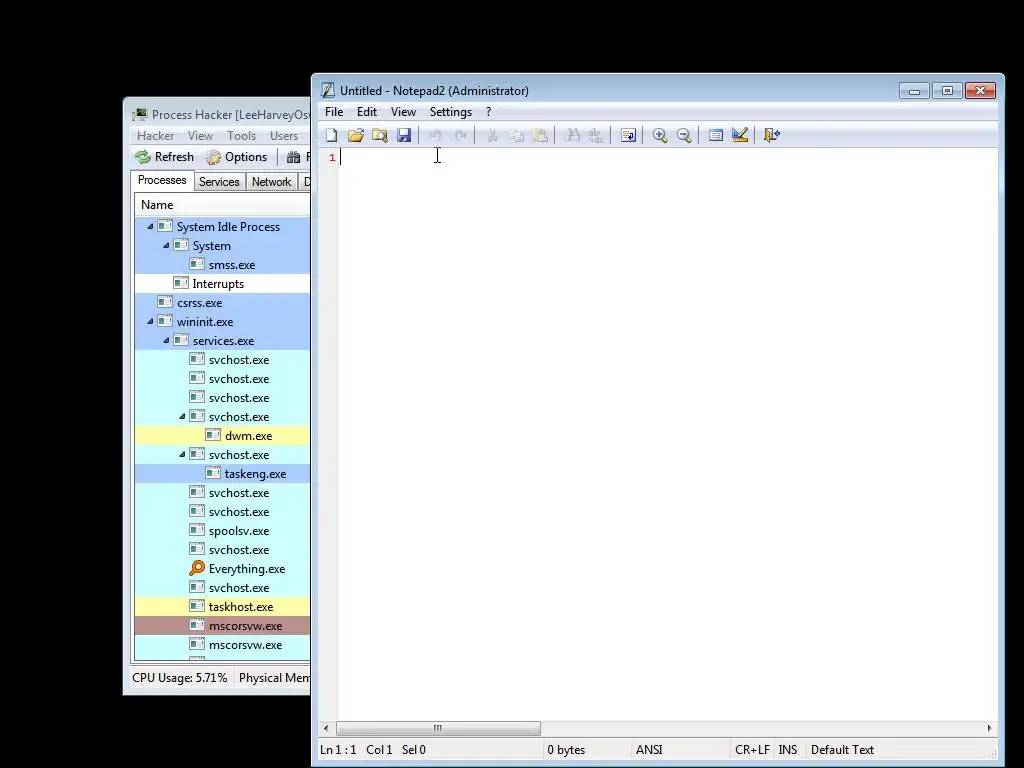The height and width of the screenshot is (768, 1024).
Task: Click inside the Notepad2 text editing area
Action: (x=667, y=434)
